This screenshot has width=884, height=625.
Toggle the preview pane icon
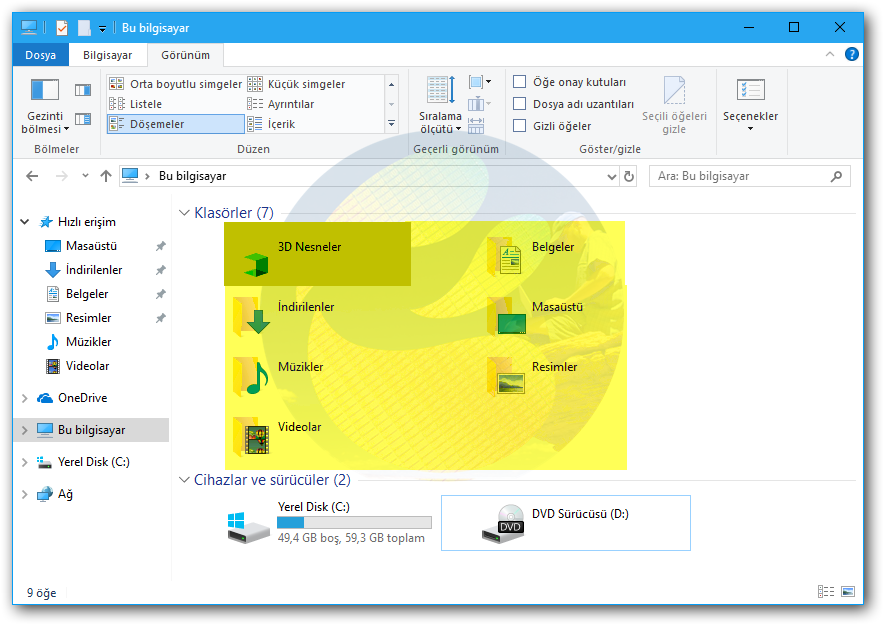point(83,90)
